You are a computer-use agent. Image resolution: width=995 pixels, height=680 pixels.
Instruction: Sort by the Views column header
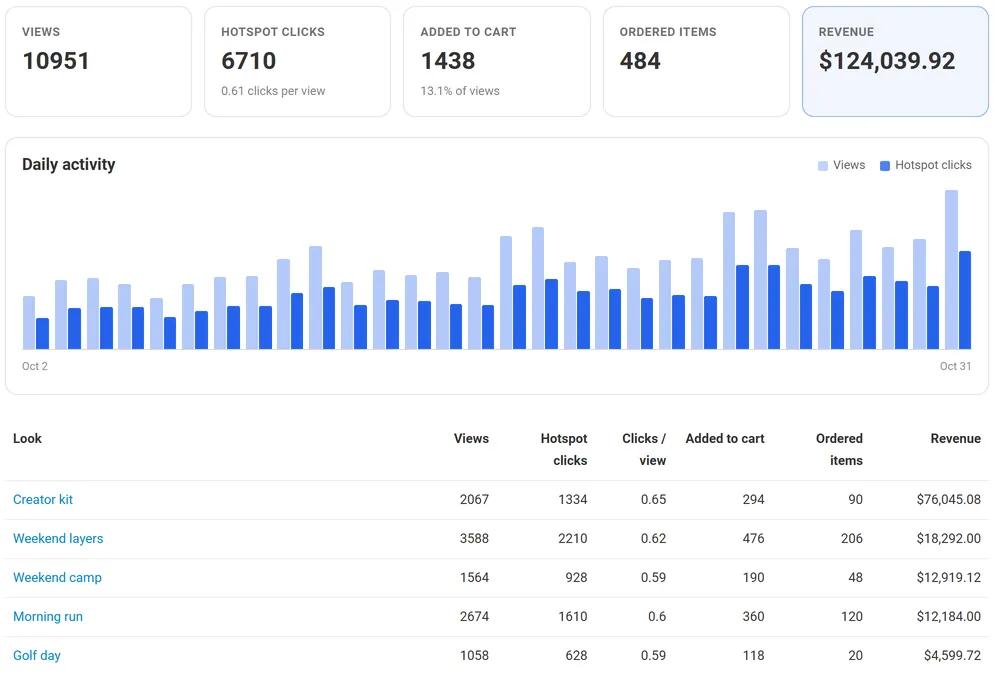point(471,438)
